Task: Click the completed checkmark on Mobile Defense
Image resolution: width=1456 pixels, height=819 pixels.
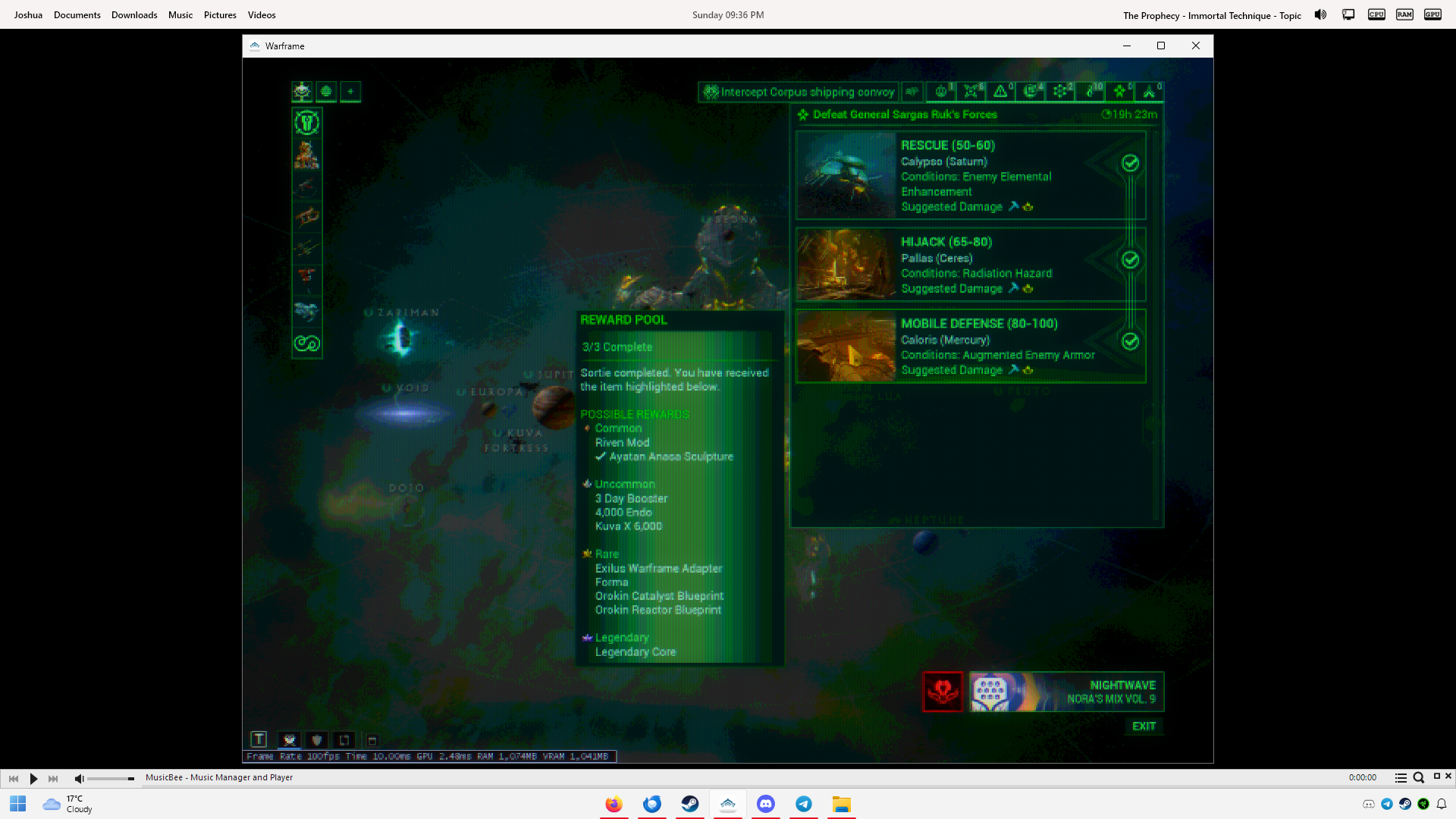Action: 1130,341
